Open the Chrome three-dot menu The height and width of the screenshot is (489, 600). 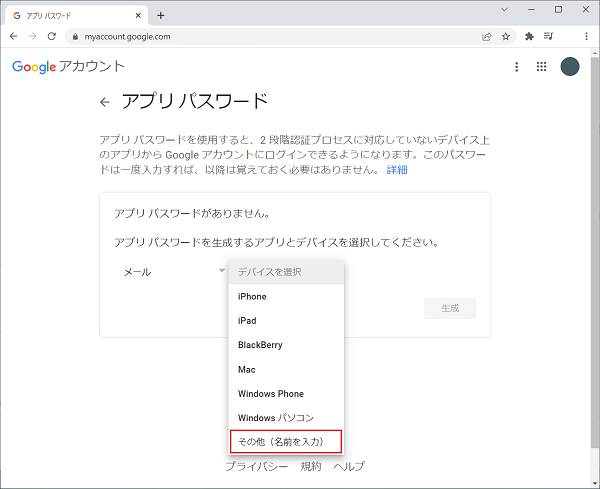(584, 36)
